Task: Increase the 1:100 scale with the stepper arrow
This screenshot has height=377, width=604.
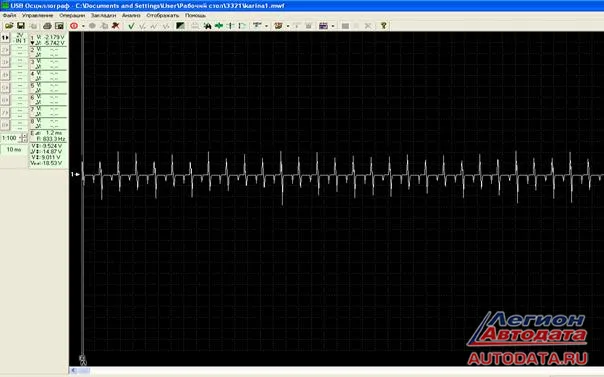Action: coord(25,136)
